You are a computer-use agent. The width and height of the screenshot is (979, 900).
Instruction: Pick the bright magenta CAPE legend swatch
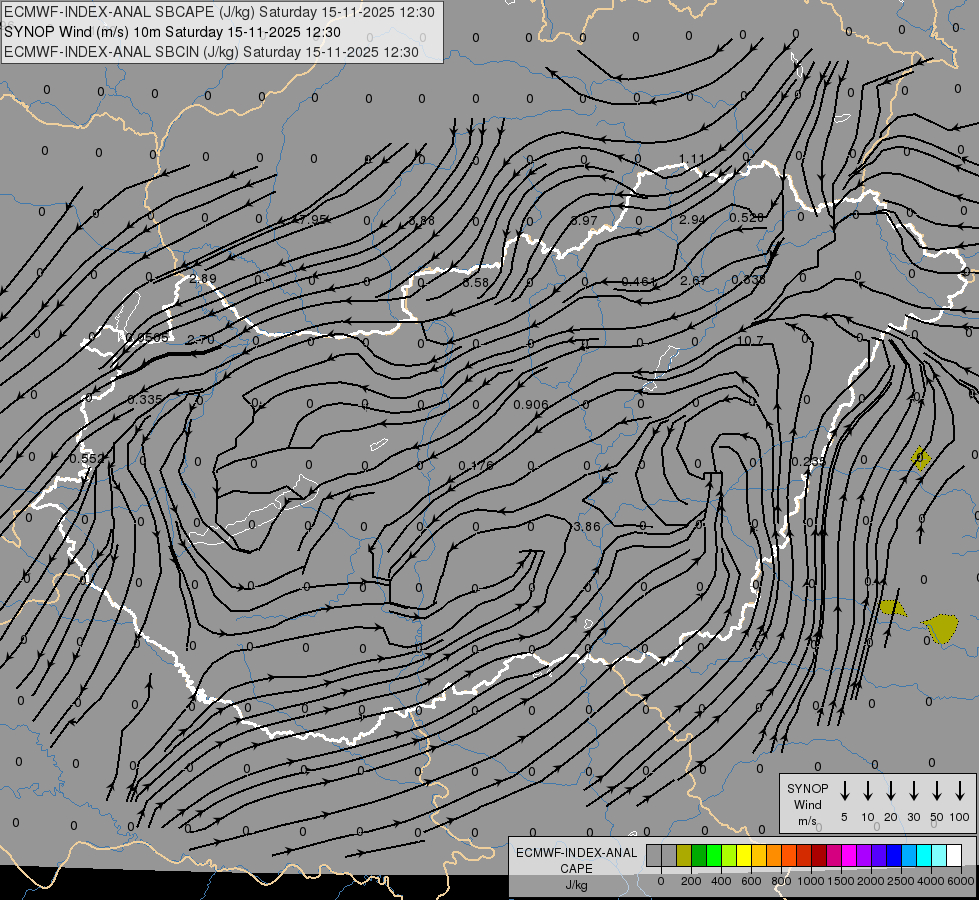point(849,855)
